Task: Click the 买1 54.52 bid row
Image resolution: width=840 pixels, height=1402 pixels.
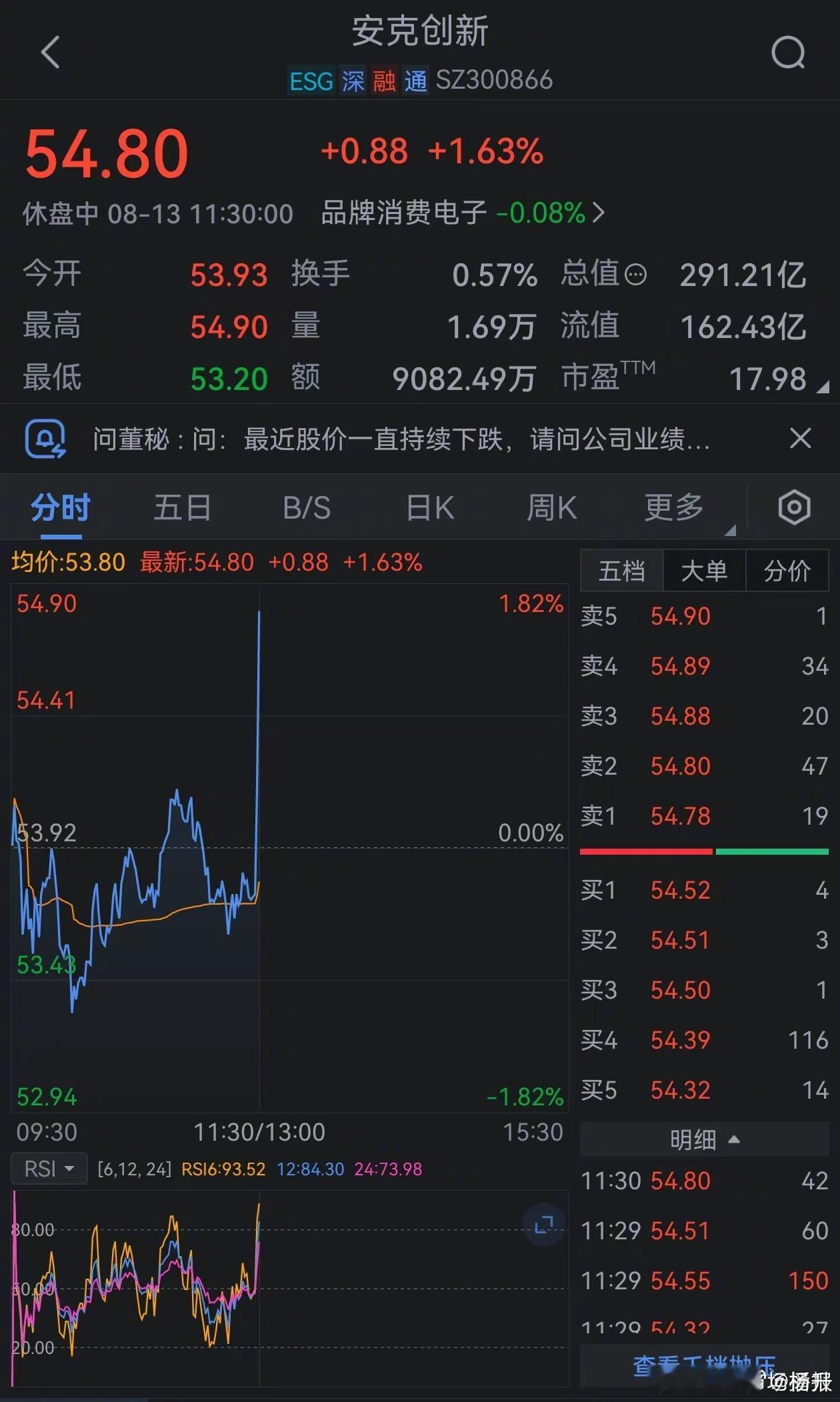Action: pos(704,890)
